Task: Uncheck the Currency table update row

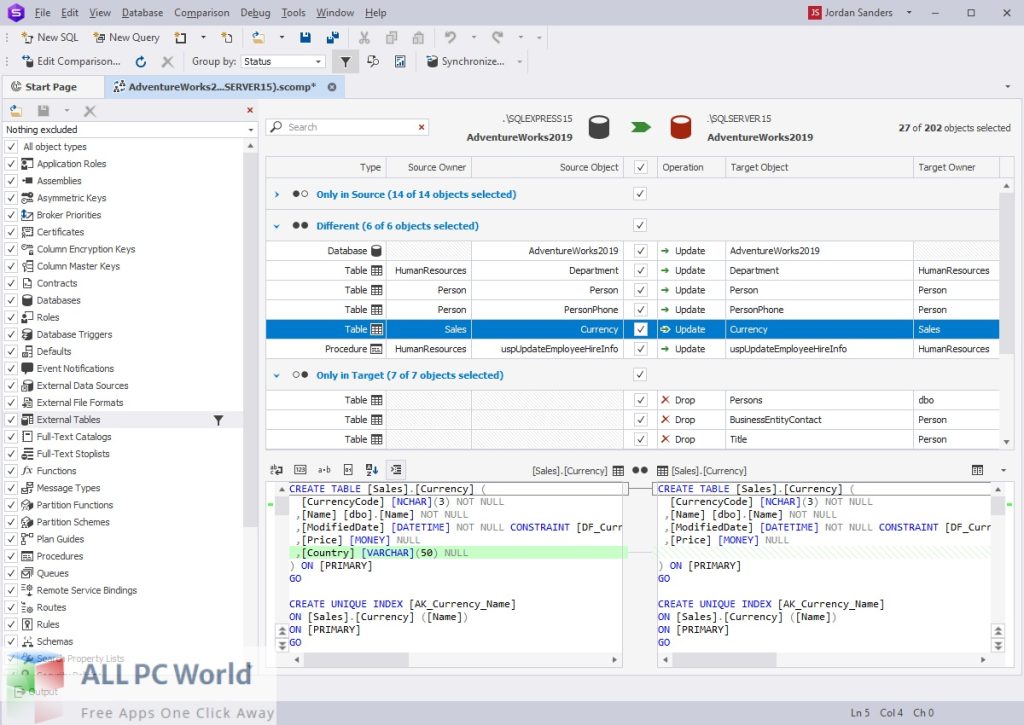Action: (x=641, y=329)
